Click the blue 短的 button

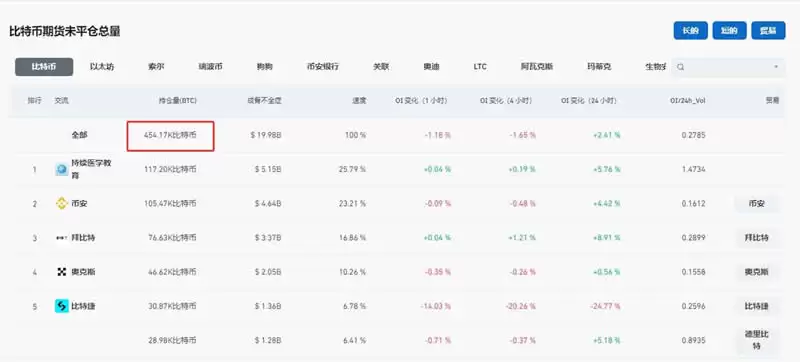point(729,31)
